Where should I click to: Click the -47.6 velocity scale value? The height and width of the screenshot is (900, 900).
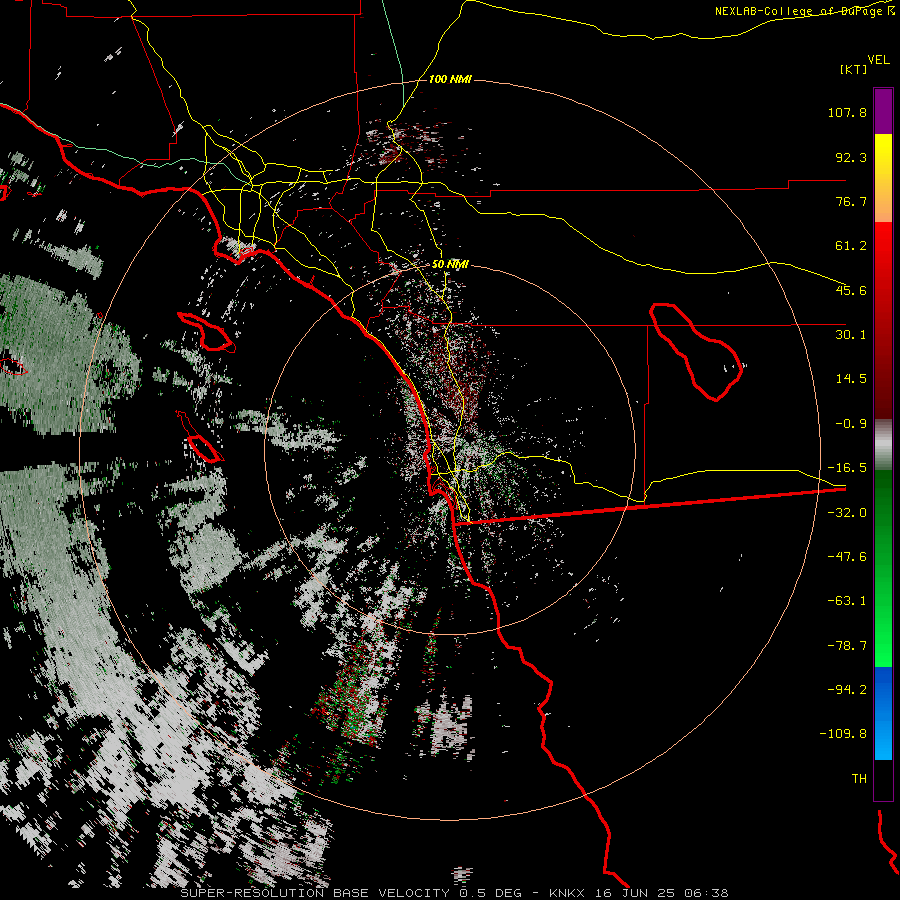click(x=847, y=557)
